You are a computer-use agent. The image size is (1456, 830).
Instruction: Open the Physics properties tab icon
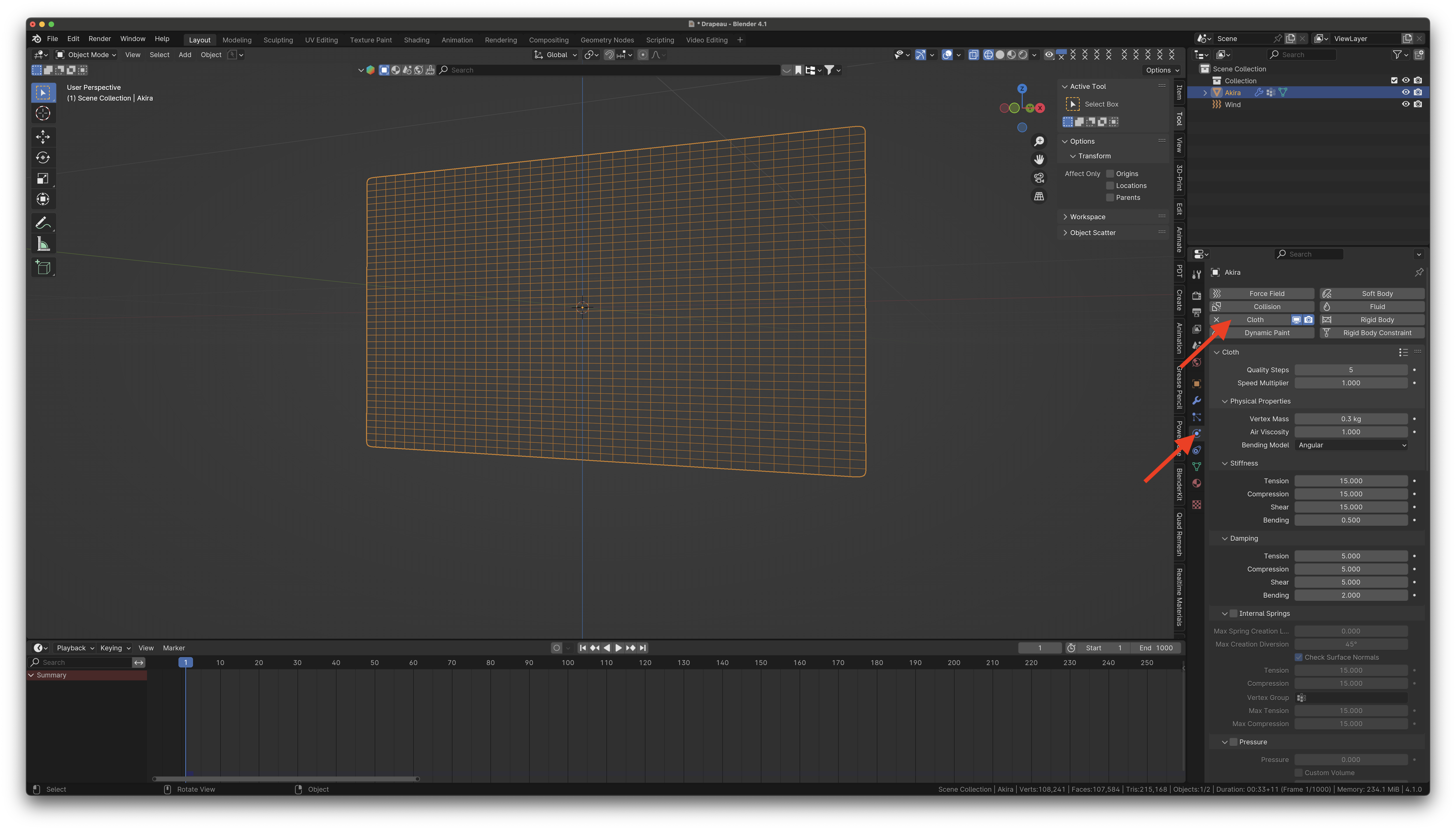1197,433
